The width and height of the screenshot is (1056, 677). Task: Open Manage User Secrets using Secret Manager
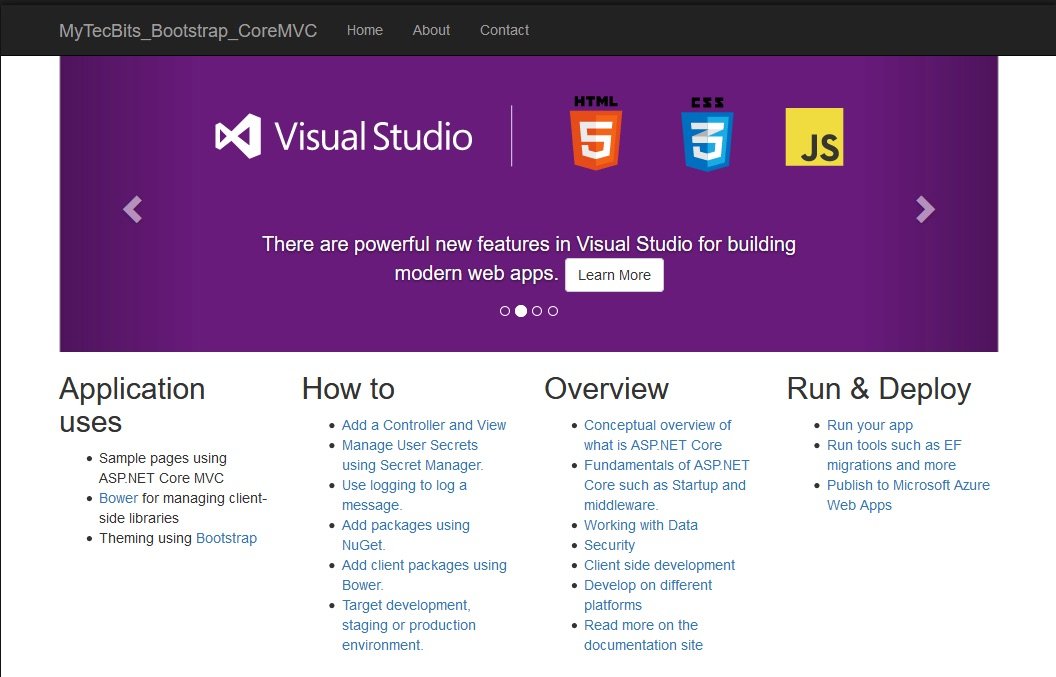412,455
